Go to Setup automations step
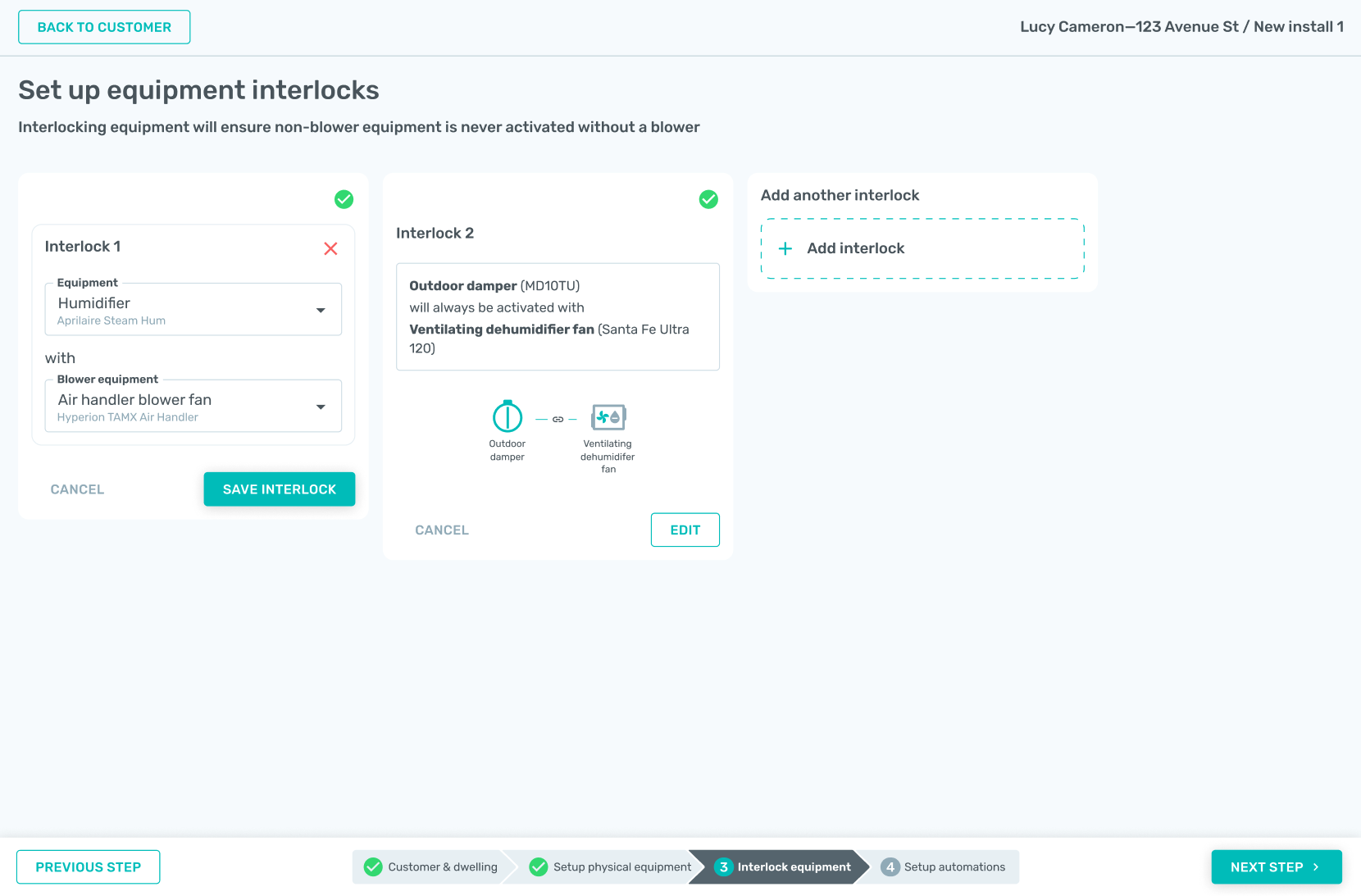1361x896 pixels. [x=944, y=867]
